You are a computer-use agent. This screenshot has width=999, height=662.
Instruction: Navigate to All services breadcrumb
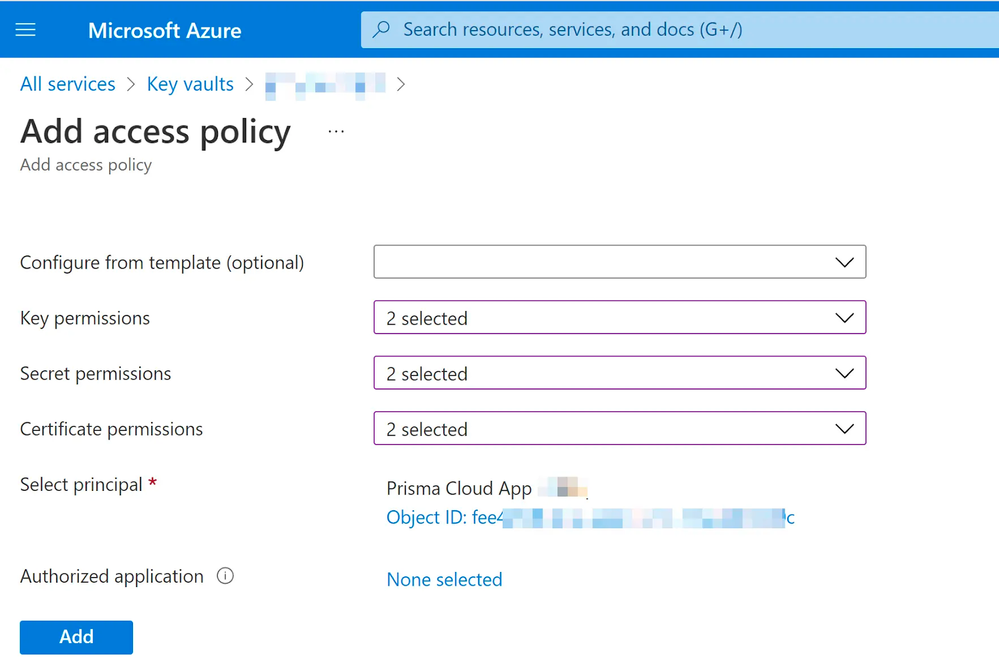68,85
